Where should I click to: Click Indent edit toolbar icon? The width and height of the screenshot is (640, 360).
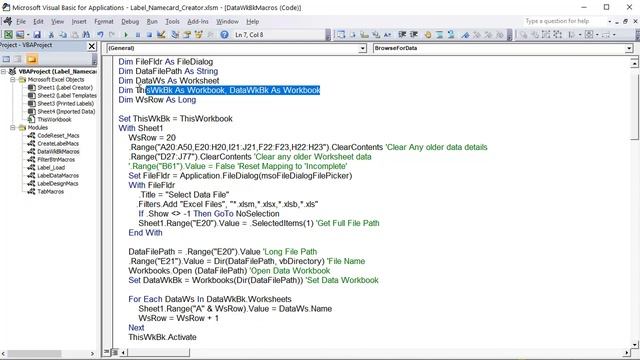(402, 35)
